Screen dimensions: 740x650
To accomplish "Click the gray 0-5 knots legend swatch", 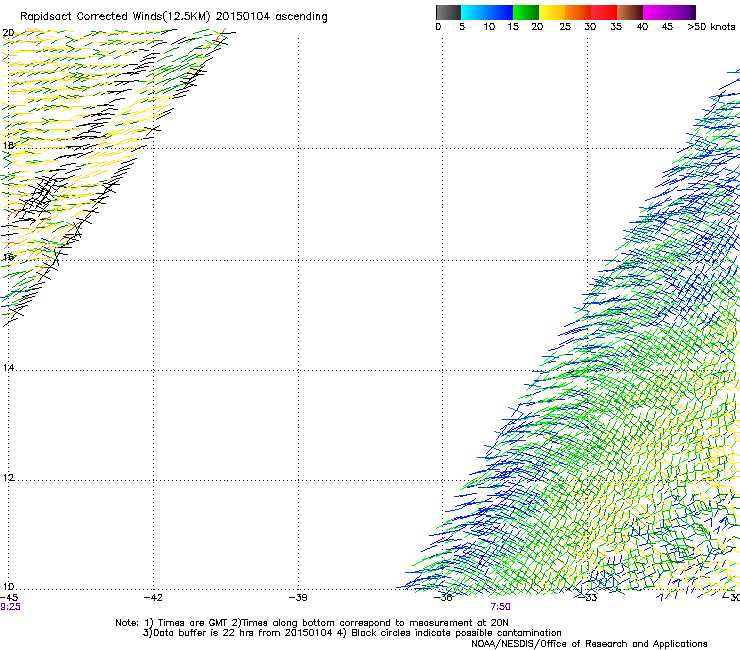I will [448, 12].
